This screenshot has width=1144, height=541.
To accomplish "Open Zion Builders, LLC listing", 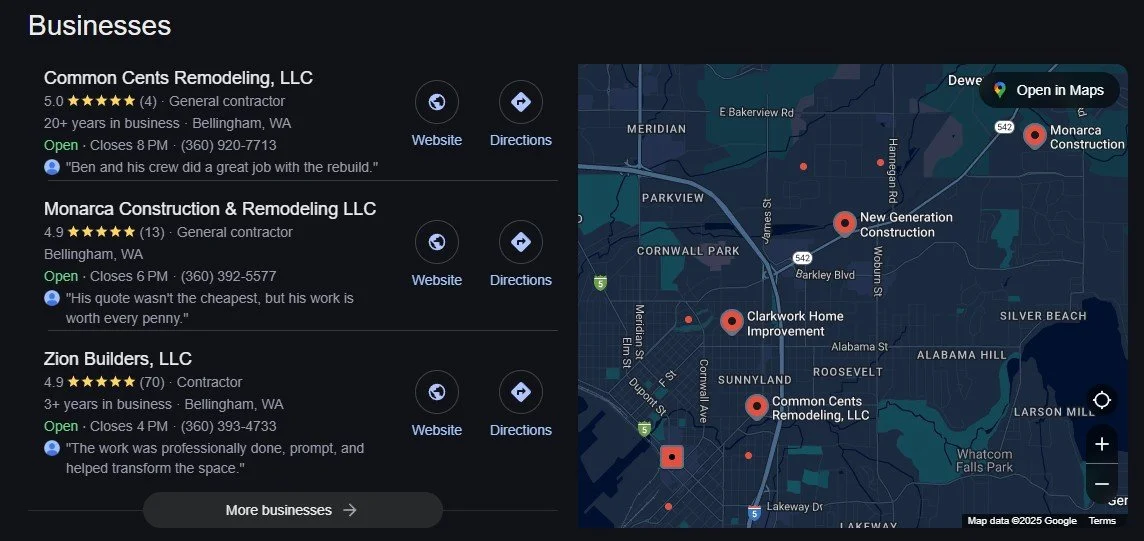I will pos(117,359).
